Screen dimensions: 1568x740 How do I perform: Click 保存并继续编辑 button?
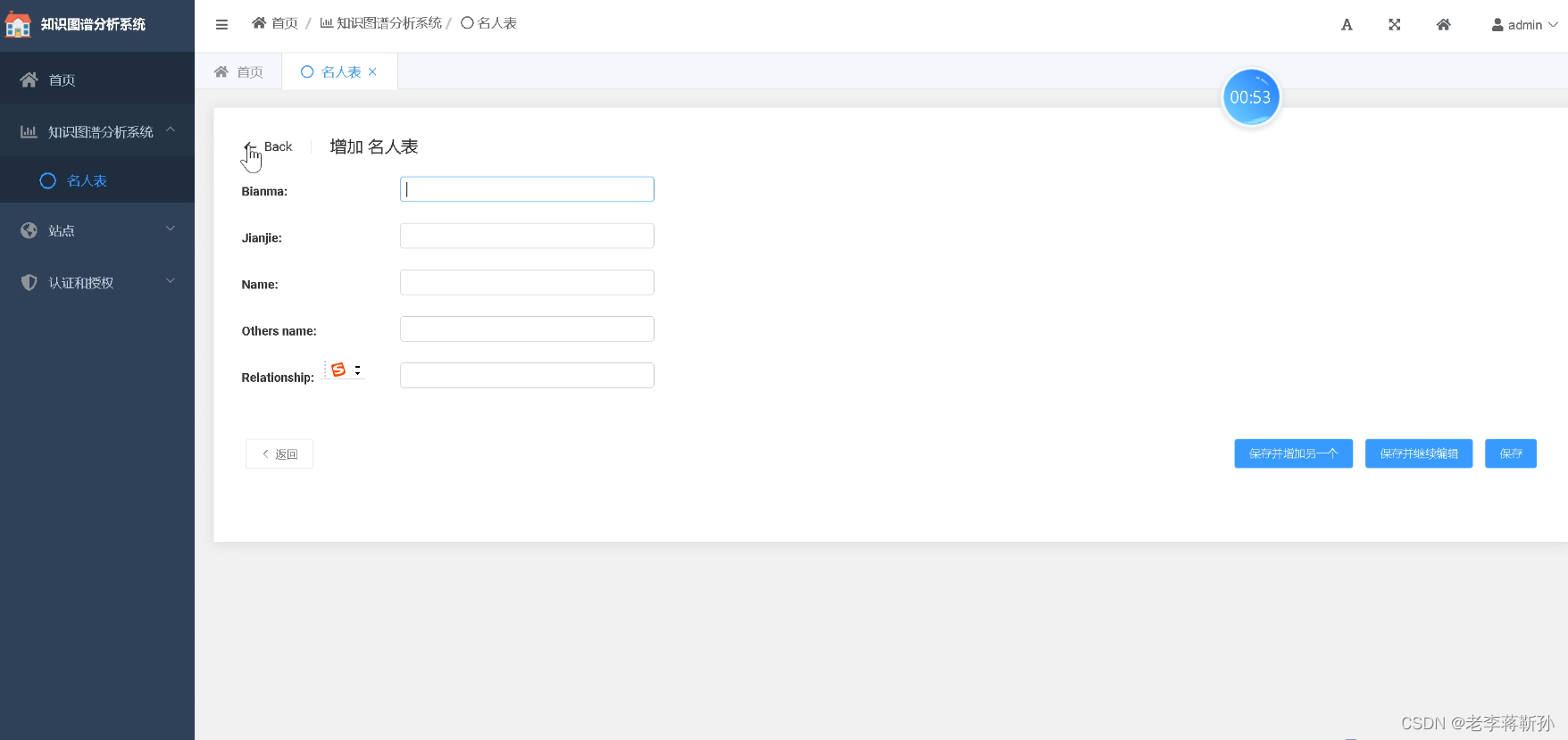1419,453
